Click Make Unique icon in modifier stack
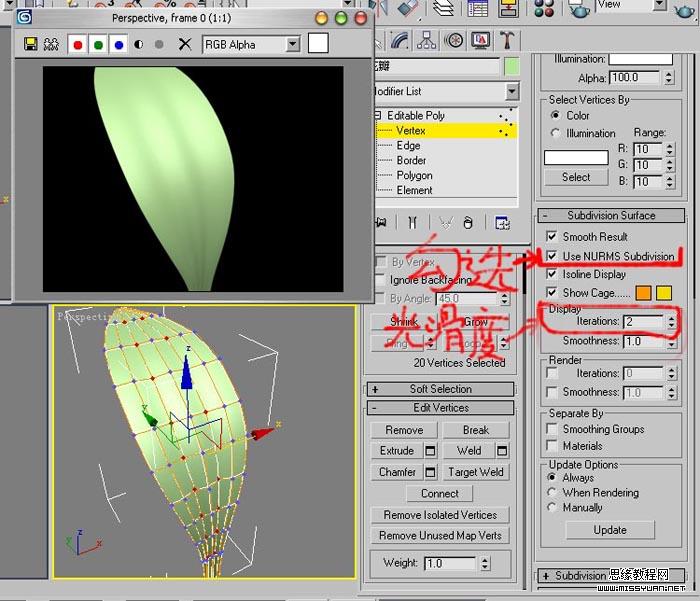This screenshot has width=700, height=601. pyautogui.click(x=446, y=222)
